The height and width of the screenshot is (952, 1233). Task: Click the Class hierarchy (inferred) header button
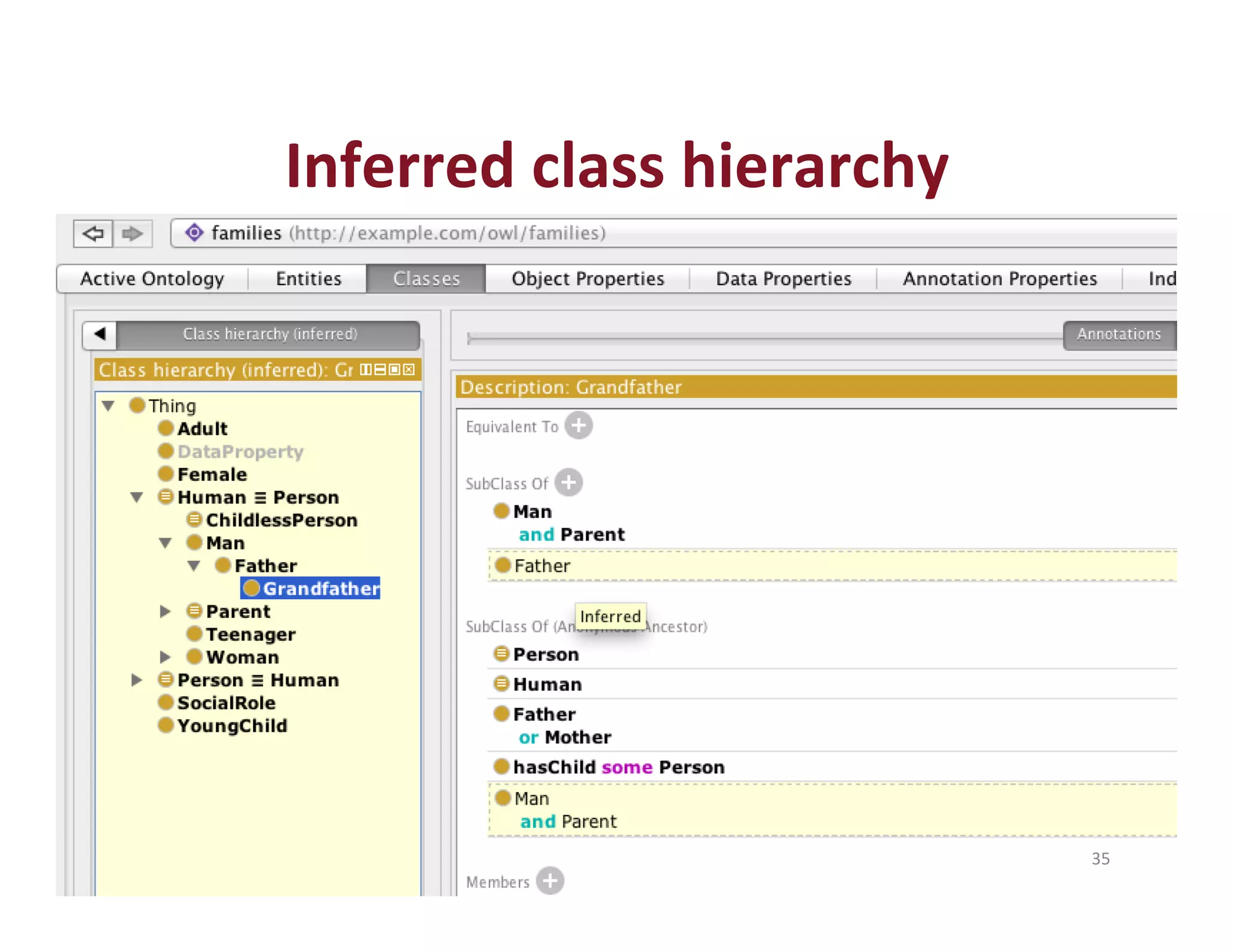click(x=269, y=335)
